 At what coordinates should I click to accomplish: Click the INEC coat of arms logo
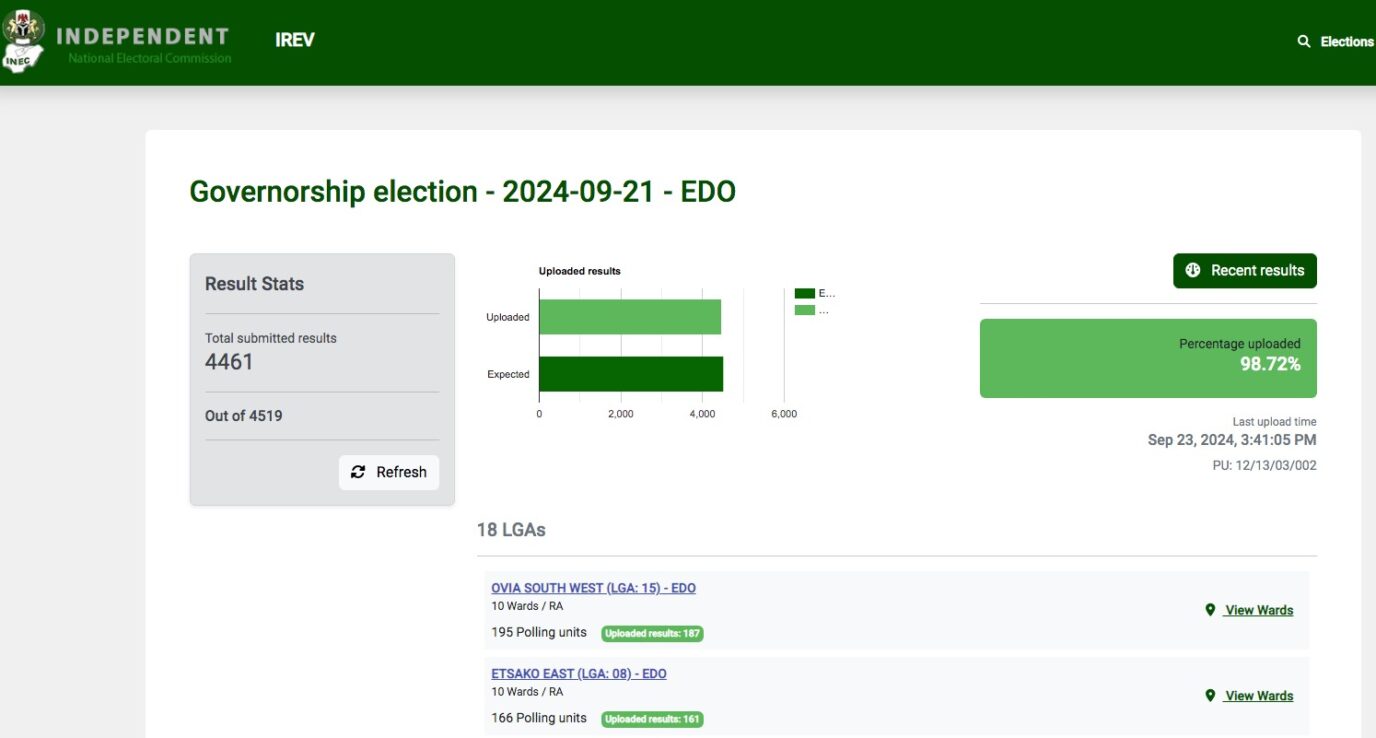point(23,38)
